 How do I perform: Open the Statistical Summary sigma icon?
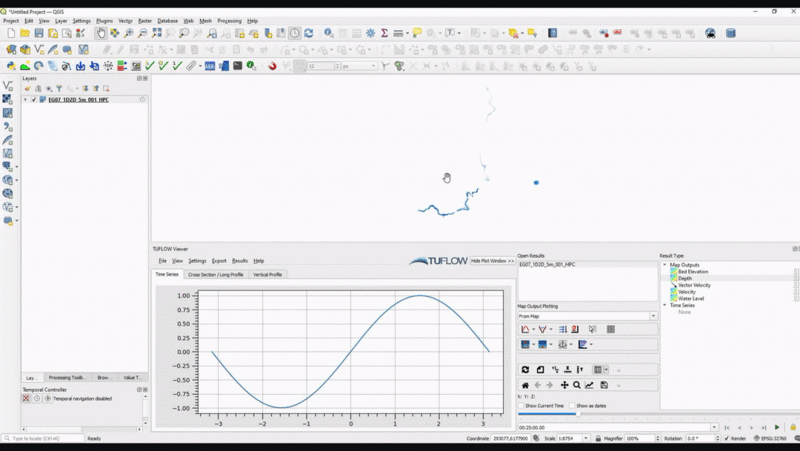pos(384,33)
